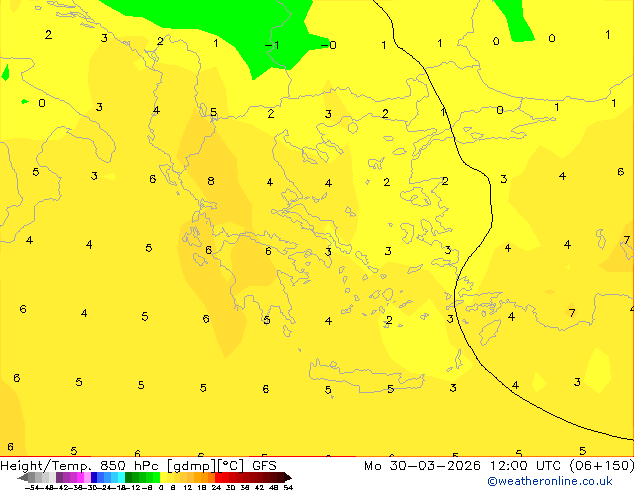Click the dark maroon arrow at legend's hot end
Viewport: 634px width, 490px height.
[288, 477]
